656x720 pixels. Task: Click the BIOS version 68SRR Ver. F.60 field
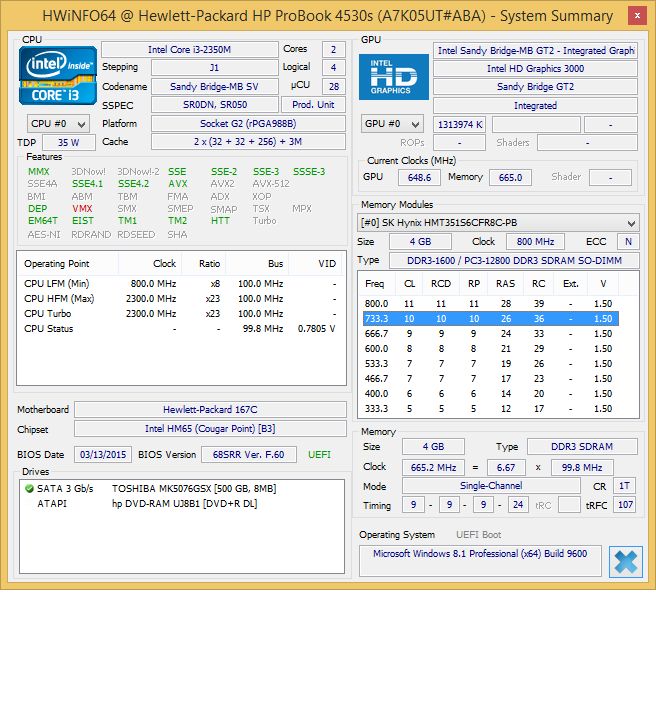tap(249, 455)
